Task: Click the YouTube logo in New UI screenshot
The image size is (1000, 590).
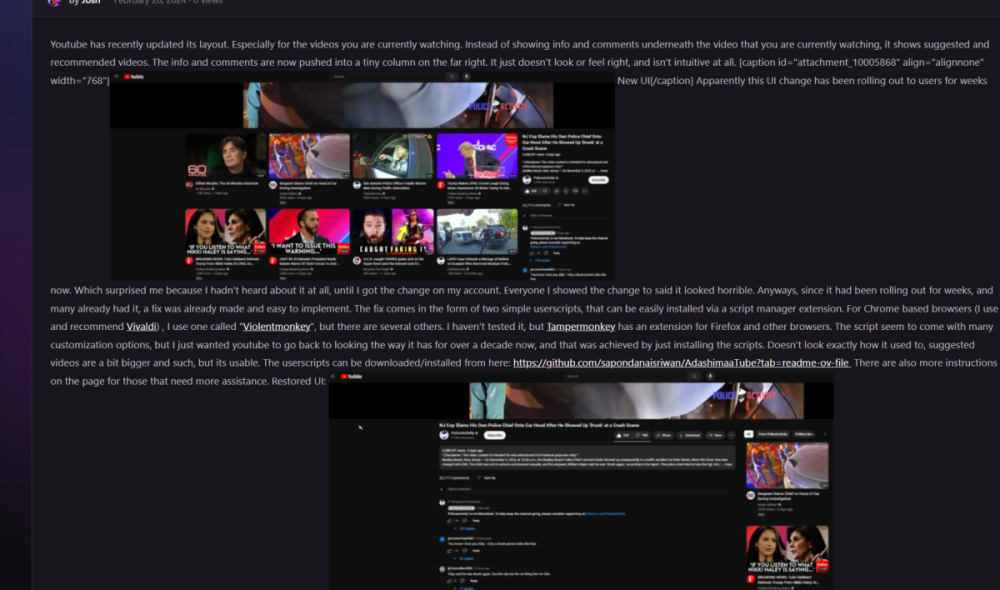Action: tap(134, 77)
